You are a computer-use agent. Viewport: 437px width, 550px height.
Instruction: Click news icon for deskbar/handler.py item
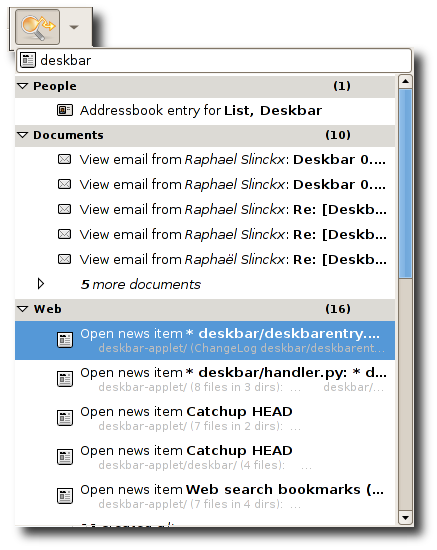click(65, 379)
